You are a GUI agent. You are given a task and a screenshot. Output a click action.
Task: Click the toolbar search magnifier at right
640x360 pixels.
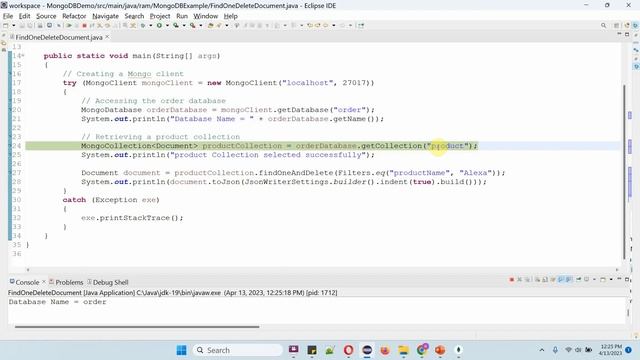(x=603, y=25)
